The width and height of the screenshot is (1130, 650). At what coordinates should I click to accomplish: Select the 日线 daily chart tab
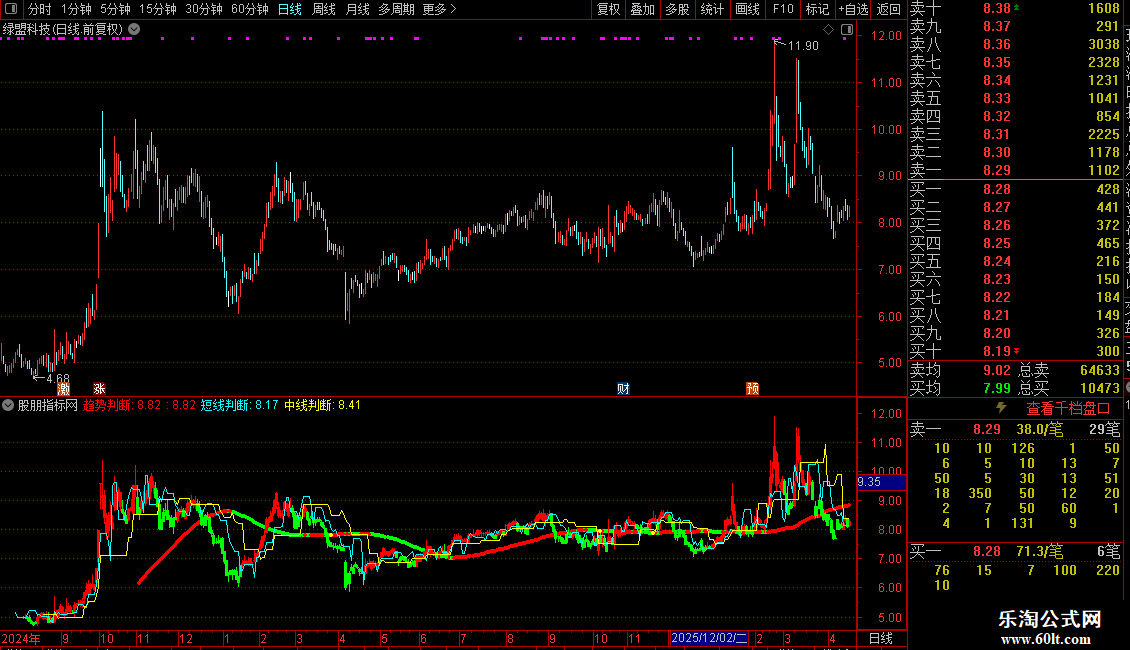[290, 9]
